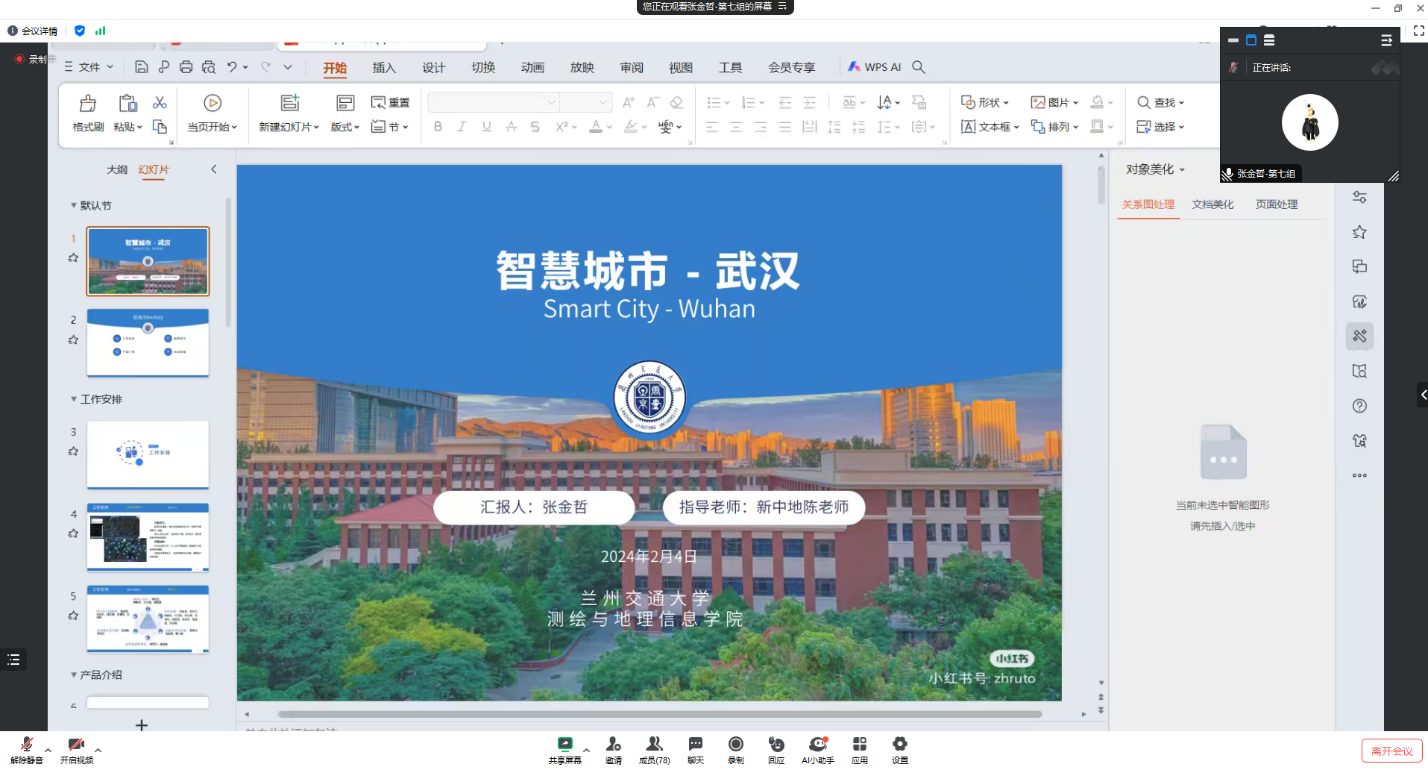The height and width of the screenshot is (770, 1428).
Task: Click the Print icon in quick toolbar
Action: click(185, 67)
